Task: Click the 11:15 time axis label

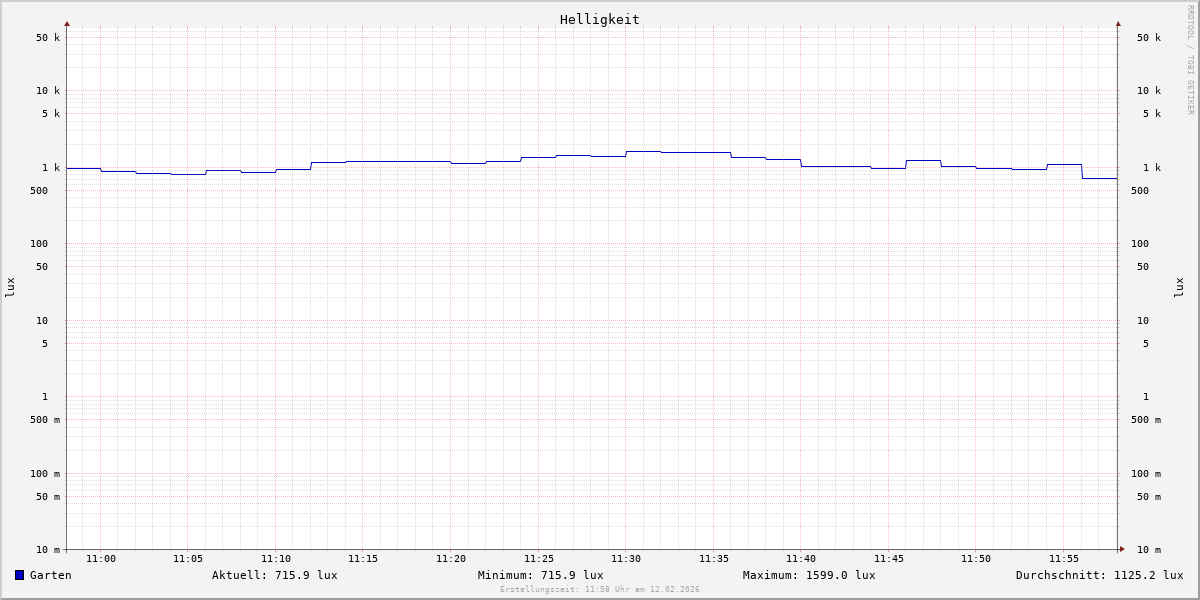Action: pos(363,559)
